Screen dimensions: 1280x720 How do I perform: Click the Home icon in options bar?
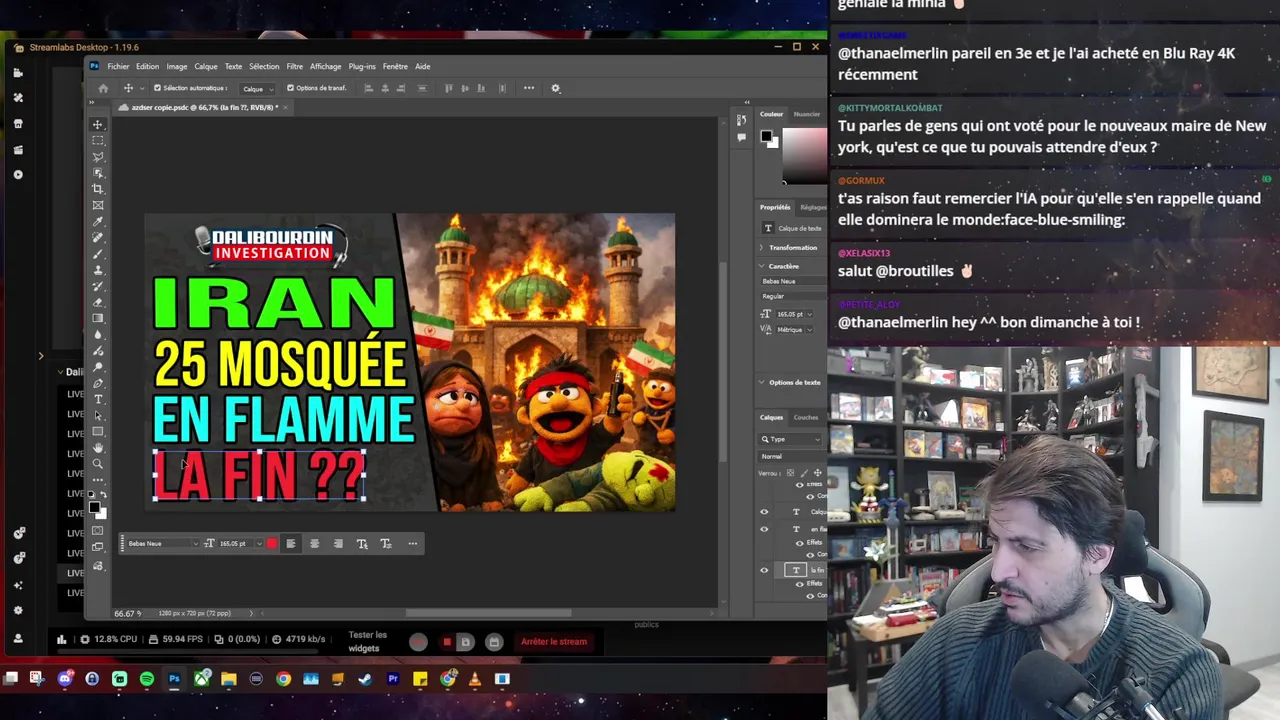coord(103,88)
